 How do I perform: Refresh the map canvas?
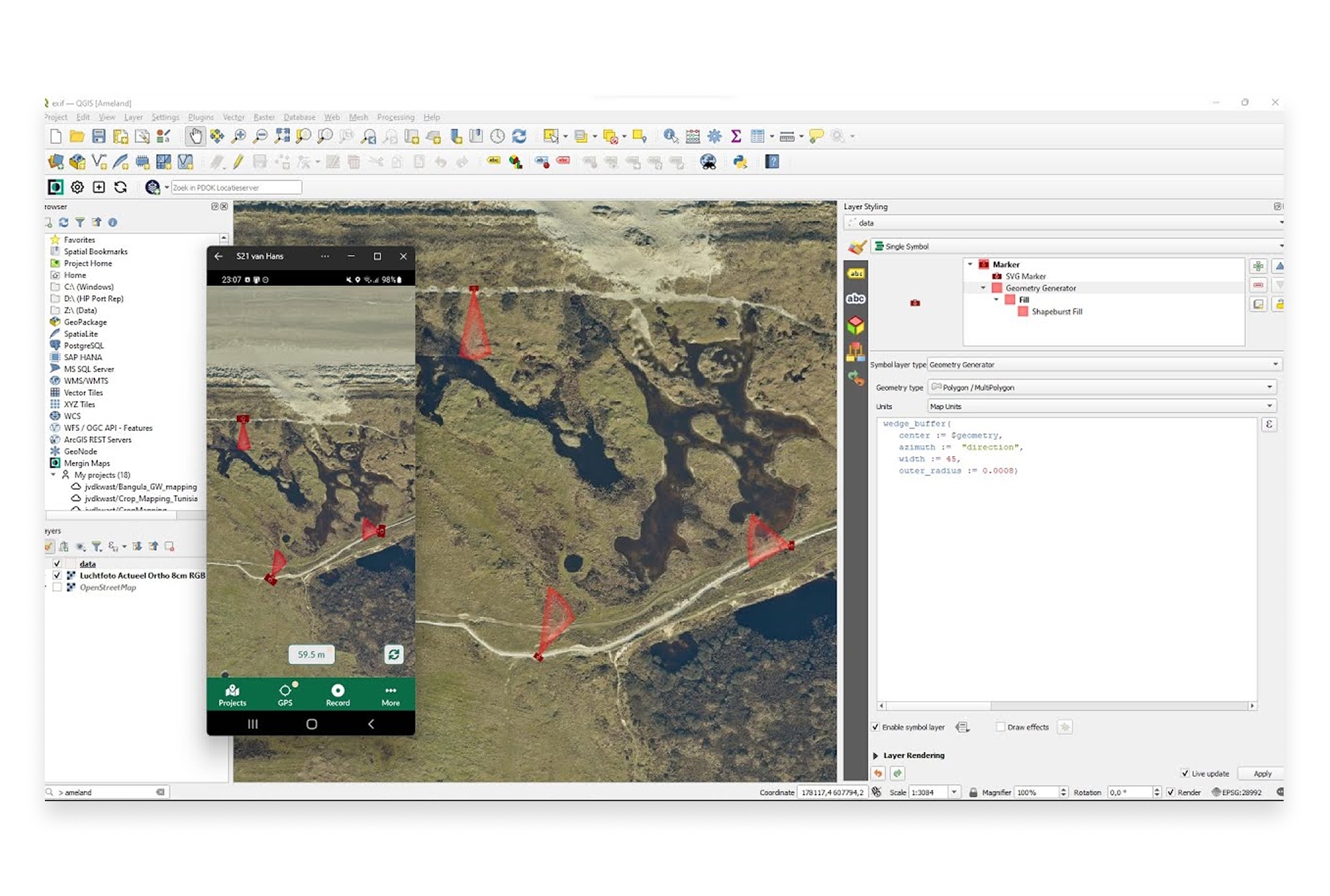click(520, 136)
